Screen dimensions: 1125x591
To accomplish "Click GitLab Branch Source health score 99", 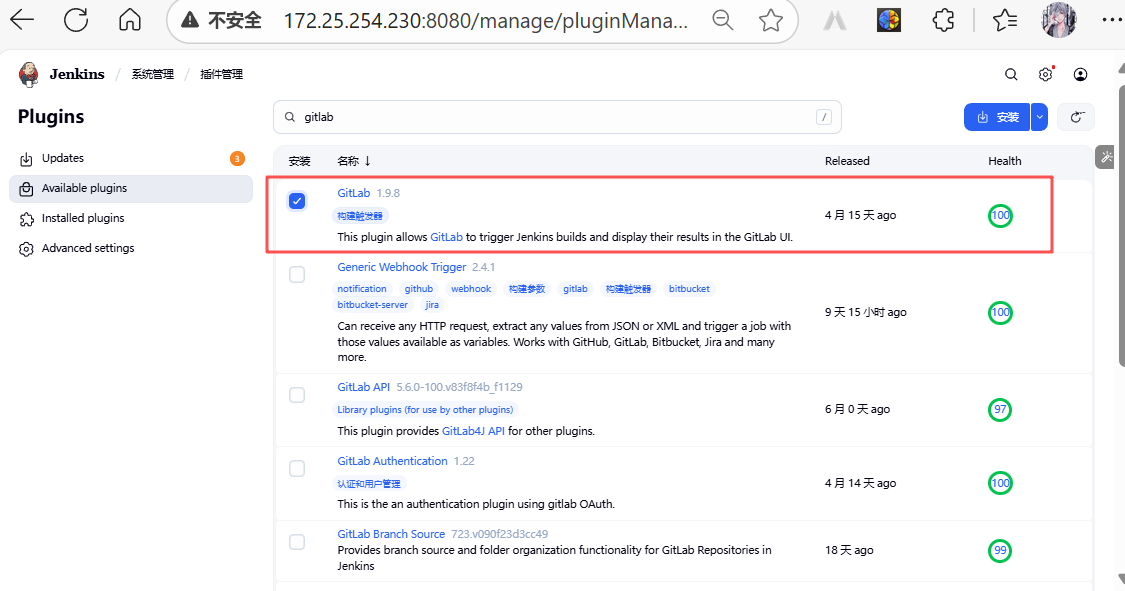I will (1000, 550).
